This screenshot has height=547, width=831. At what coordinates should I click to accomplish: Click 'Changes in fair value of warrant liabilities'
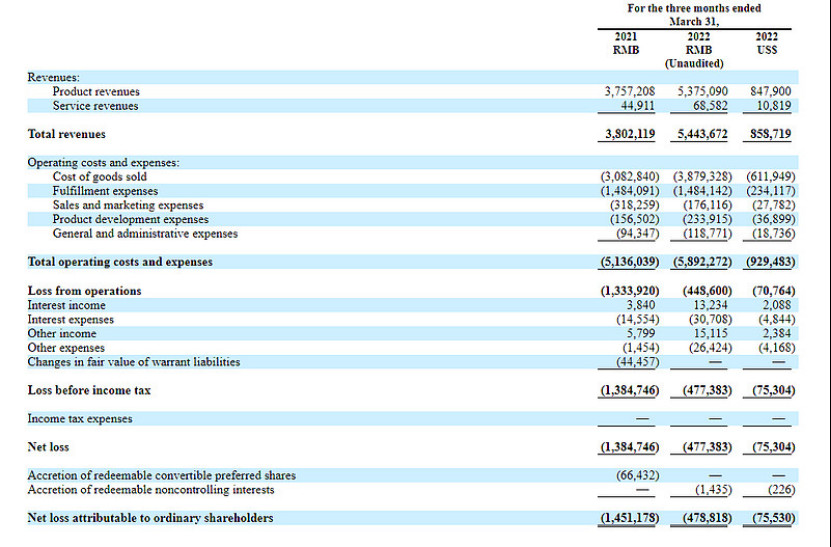(133, 361)
